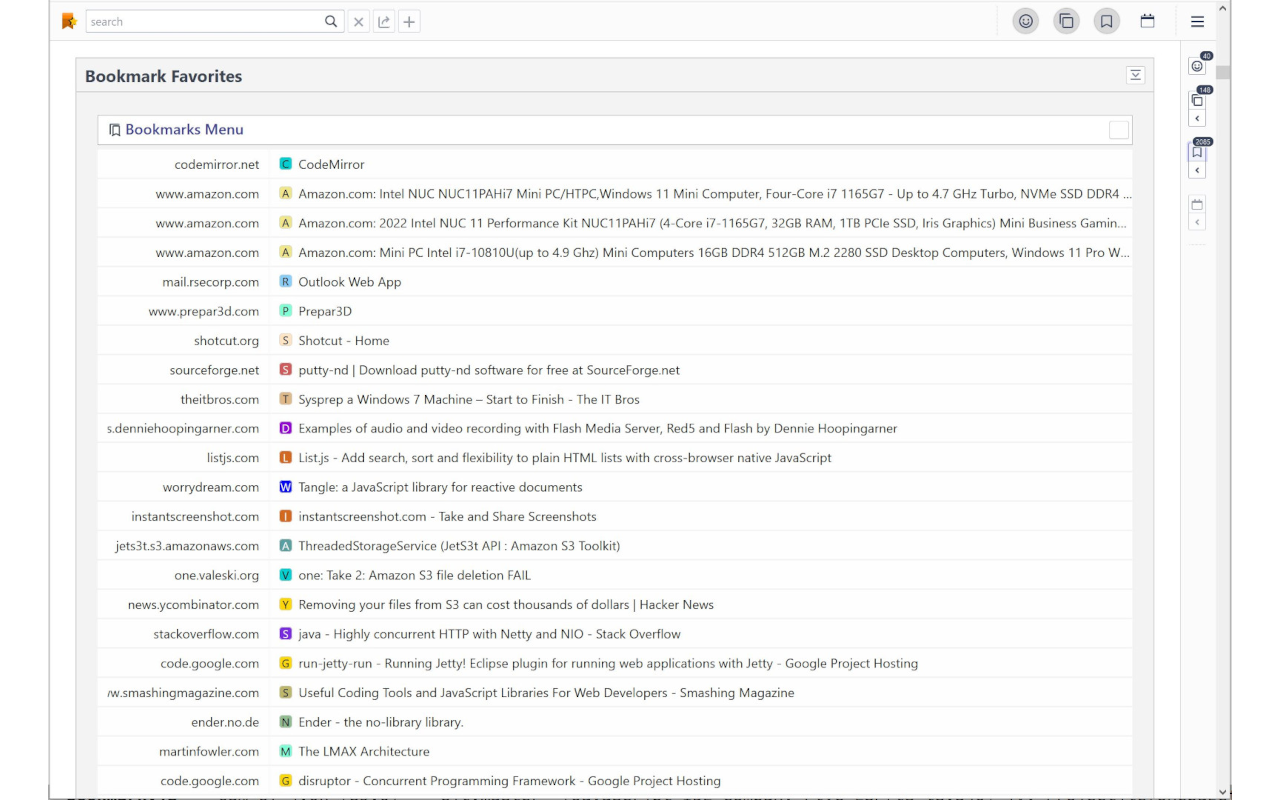
Task: Collapse the Bookmark Favorites panel
Action: [1135, 76]
